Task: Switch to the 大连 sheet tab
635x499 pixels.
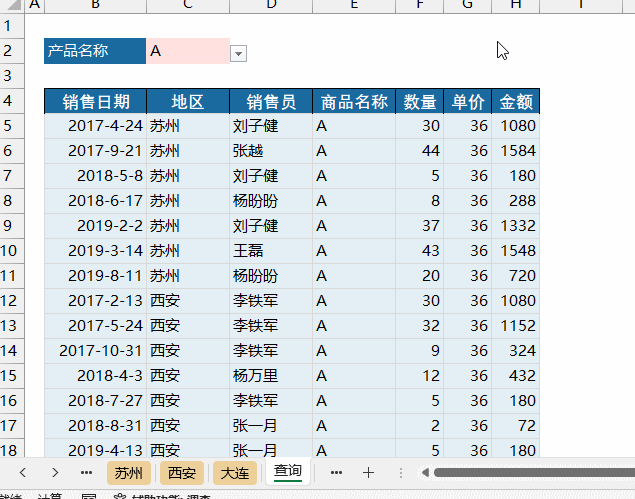Action: [x=235, y=473]
